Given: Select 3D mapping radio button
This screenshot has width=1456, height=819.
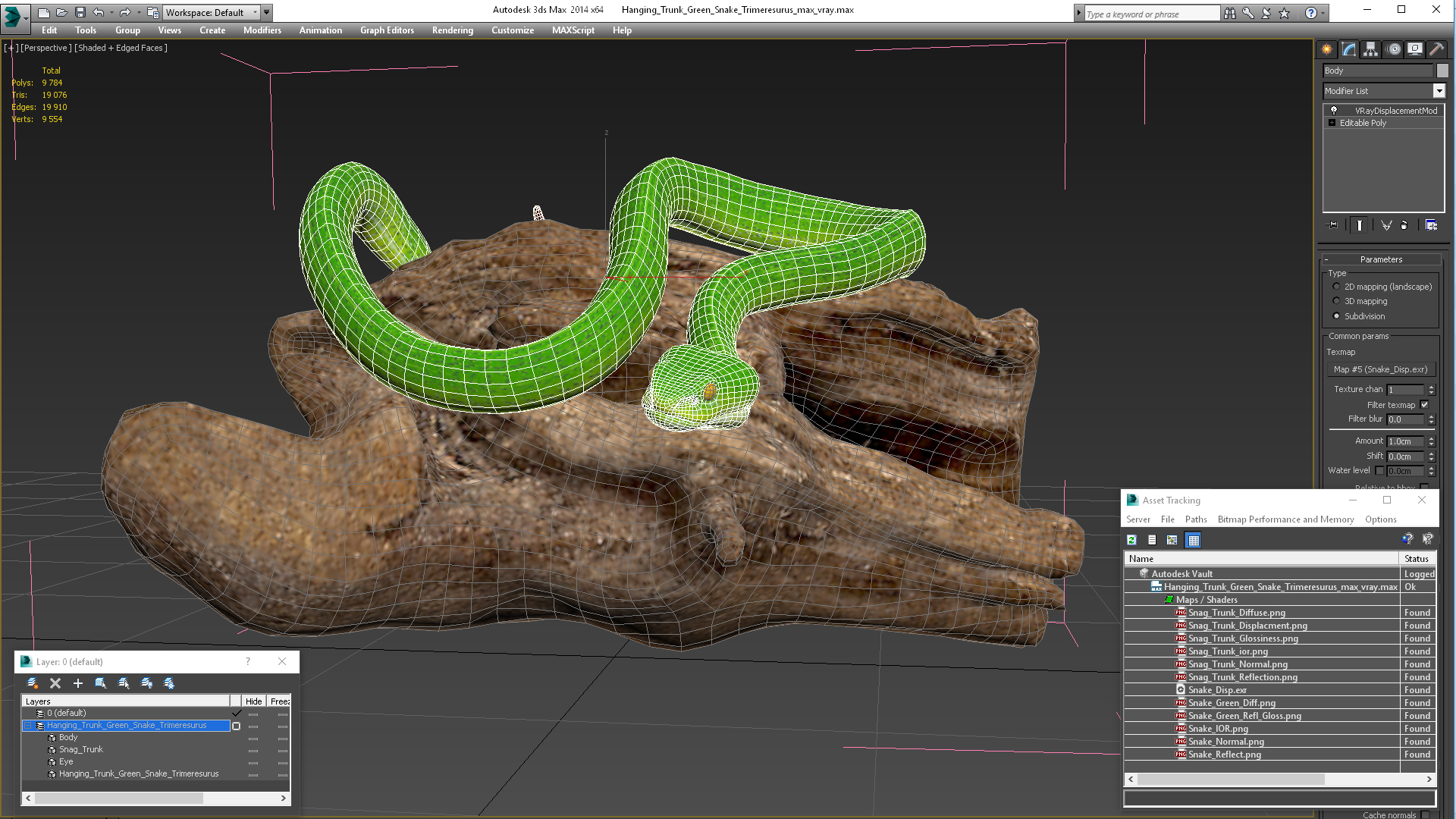Looking at the screenshot, I should [x=1336, y=301].
